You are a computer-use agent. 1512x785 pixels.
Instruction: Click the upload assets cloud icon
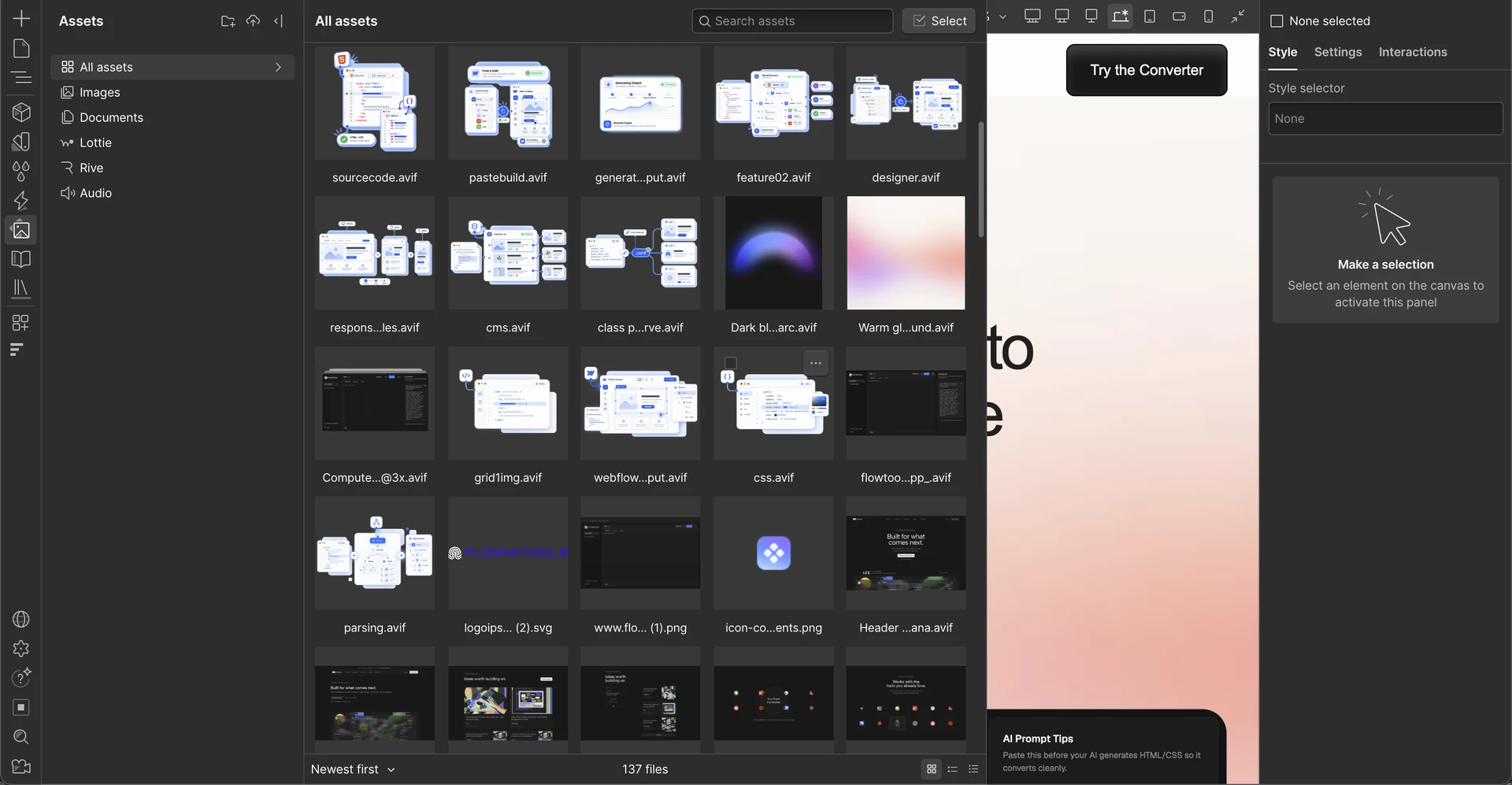click(x=253, y=20)
